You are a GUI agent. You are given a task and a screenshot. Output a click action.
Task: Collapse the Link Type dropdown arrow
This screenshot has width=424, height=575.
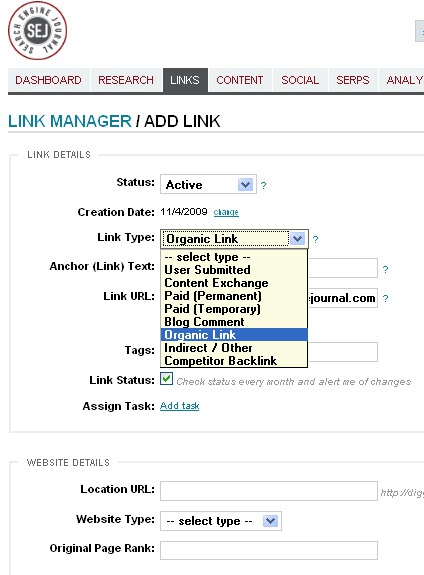297,239
